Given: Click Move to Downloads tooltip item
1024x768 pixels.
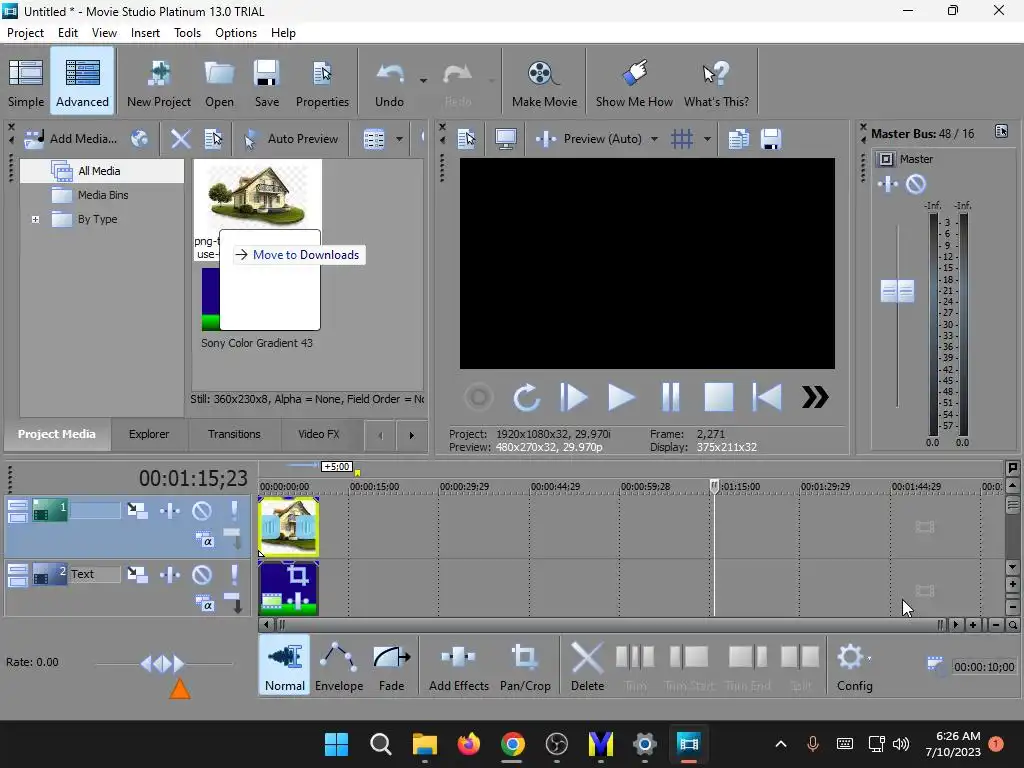Looking at the screenshot, I should (x=298, y=255).
